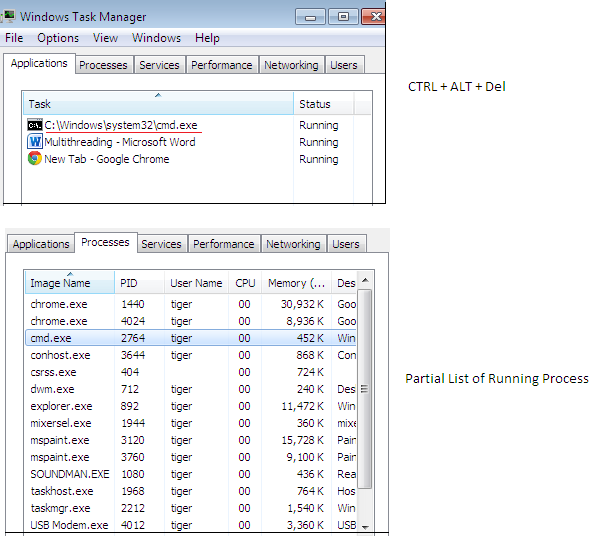This screenshot has width=599, height=541.
Task: Sort processes by Image Name column header
Action: tap(70, 283)
